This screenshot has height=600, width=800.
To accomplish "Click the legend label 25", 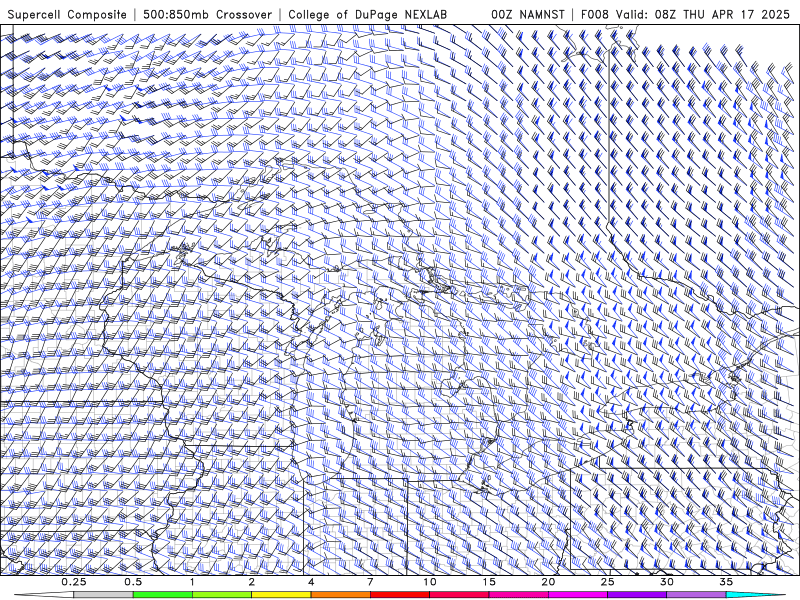I will click(607, 582).
